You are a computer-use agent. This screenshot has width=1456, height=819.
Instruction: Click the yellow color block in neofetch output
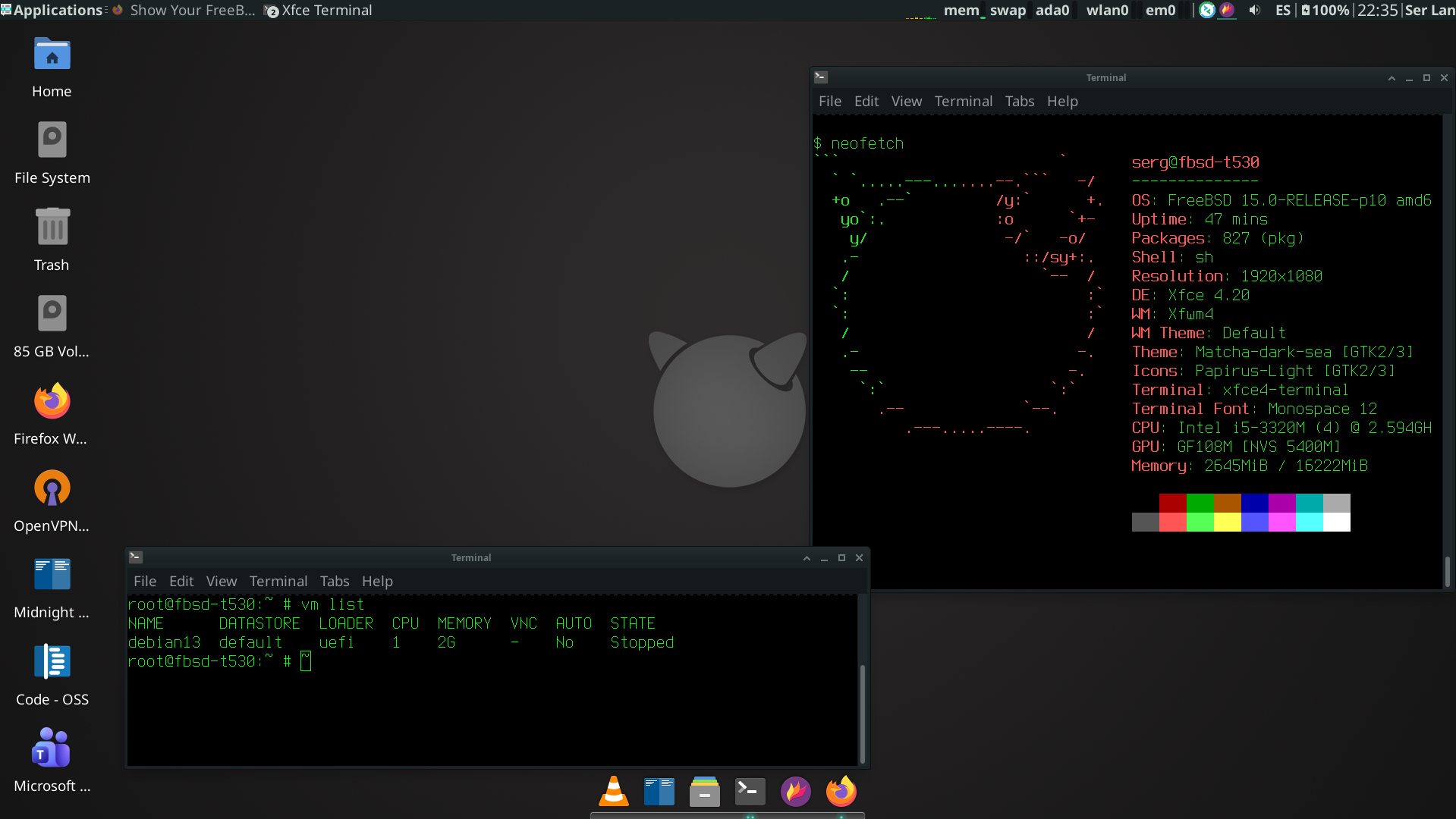(1228, 522)
